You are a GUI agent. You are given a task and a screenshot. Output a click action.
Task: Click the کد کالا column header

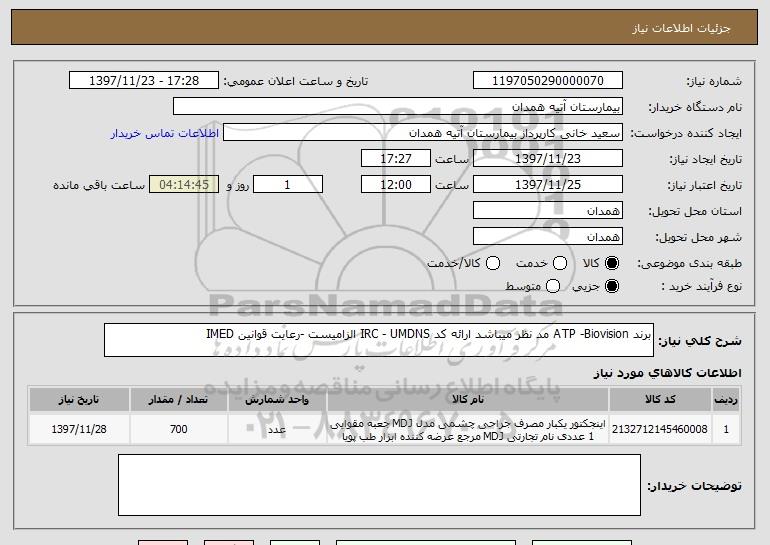[x=660, y=400]
